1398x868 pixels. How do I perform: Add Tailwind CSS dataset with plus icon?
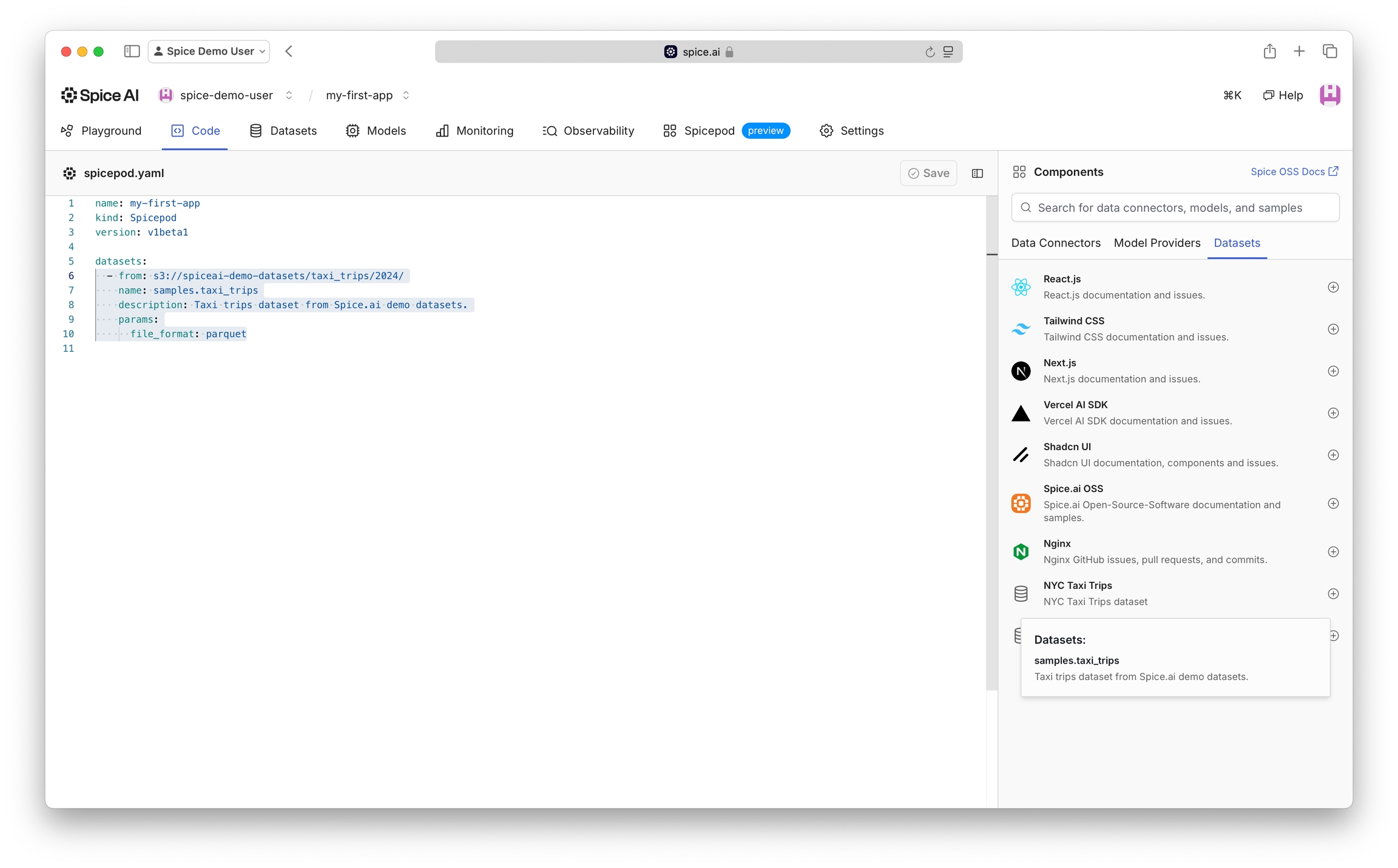1333,329
